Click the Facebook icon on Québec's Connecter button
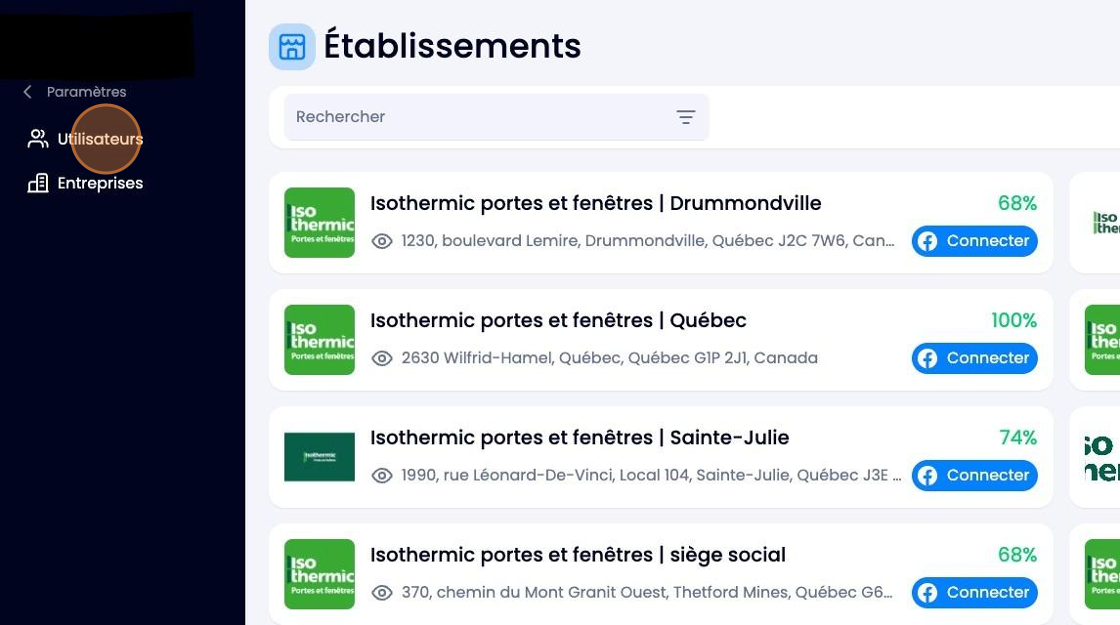 point(928,358)
